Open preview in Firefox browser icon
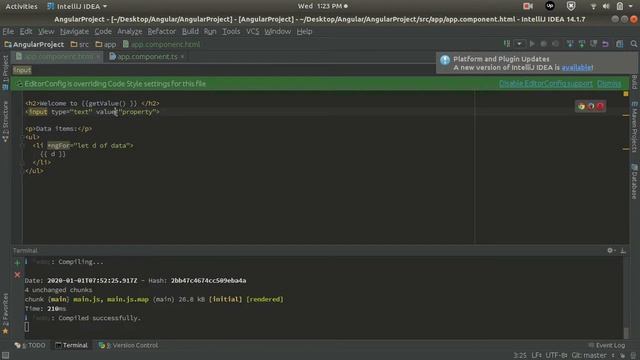Image resolution: width=640 pixels, height=360 pixels. click(x=591, y=107)
